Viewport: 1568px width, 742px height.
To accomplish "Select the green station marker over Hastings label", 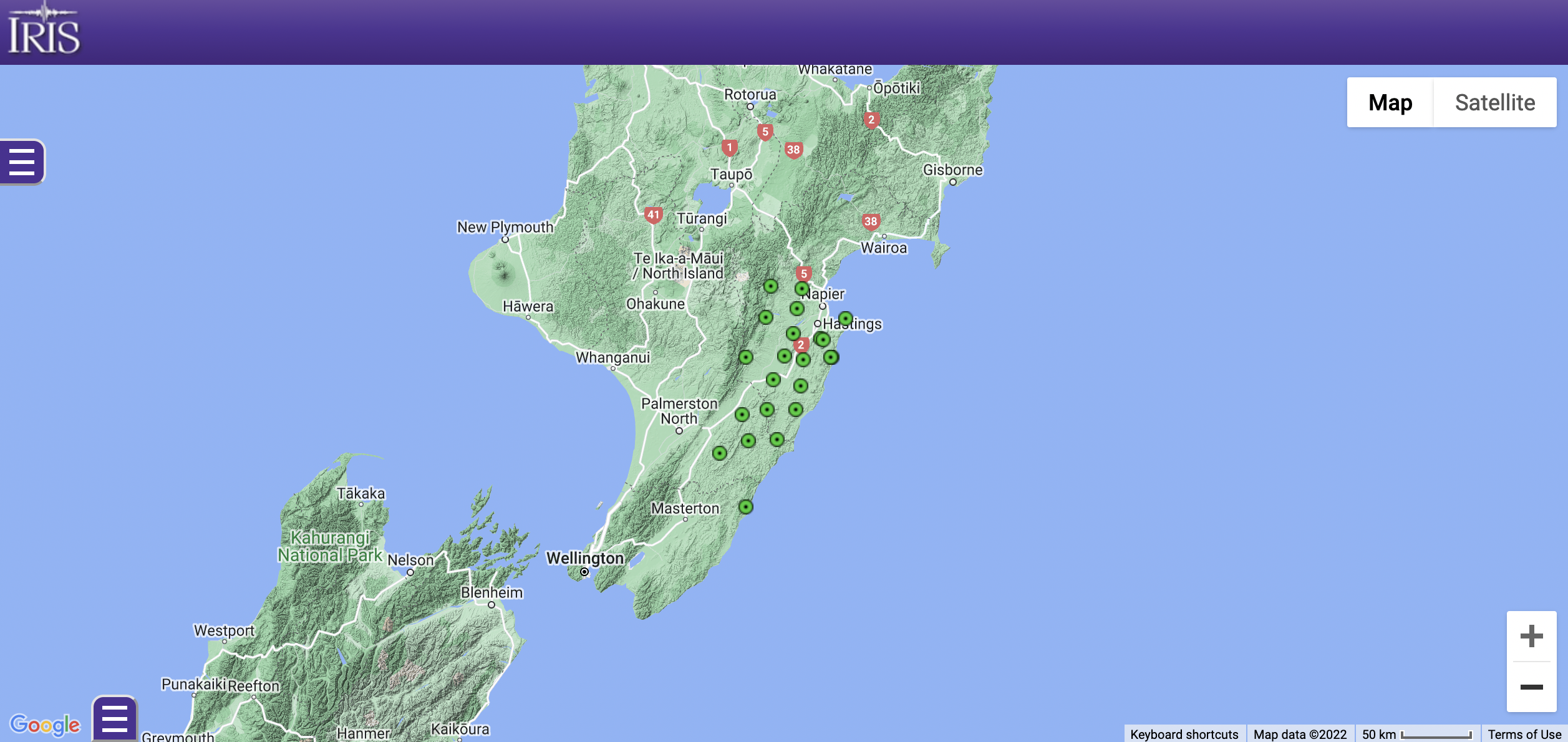I will pos(846,319).
